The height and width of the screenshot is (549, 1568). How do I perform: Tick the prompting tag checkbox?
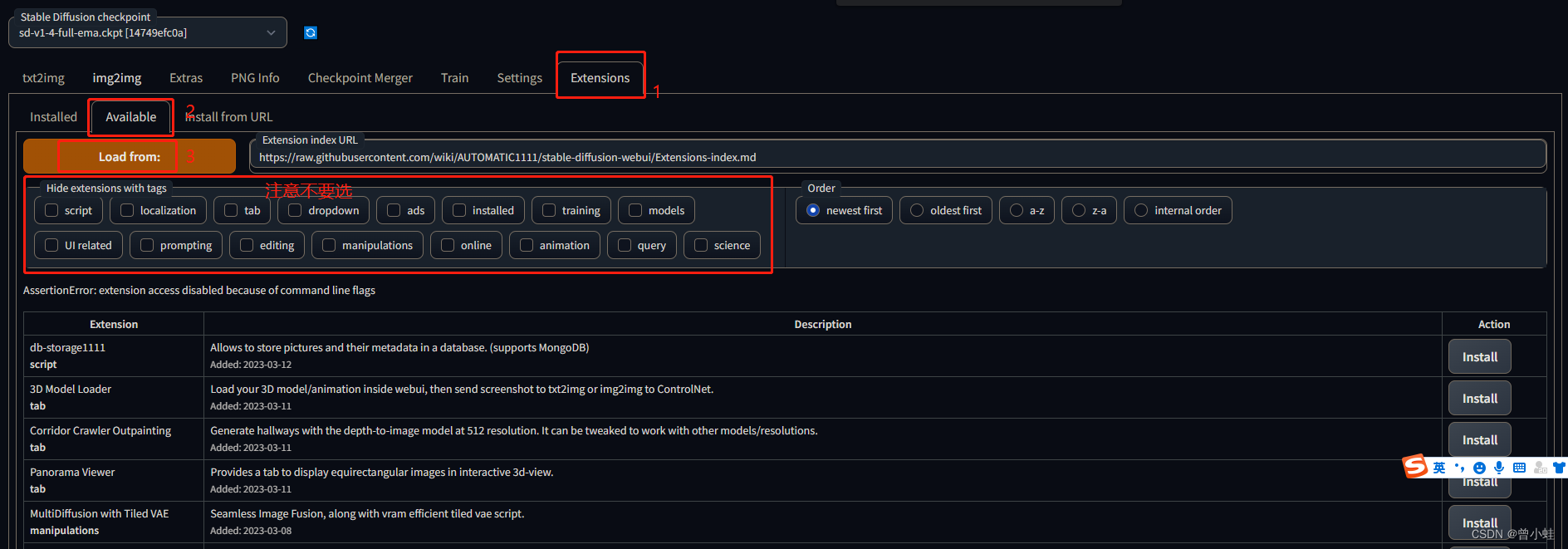pyautogui.click(x=147, y=245)
